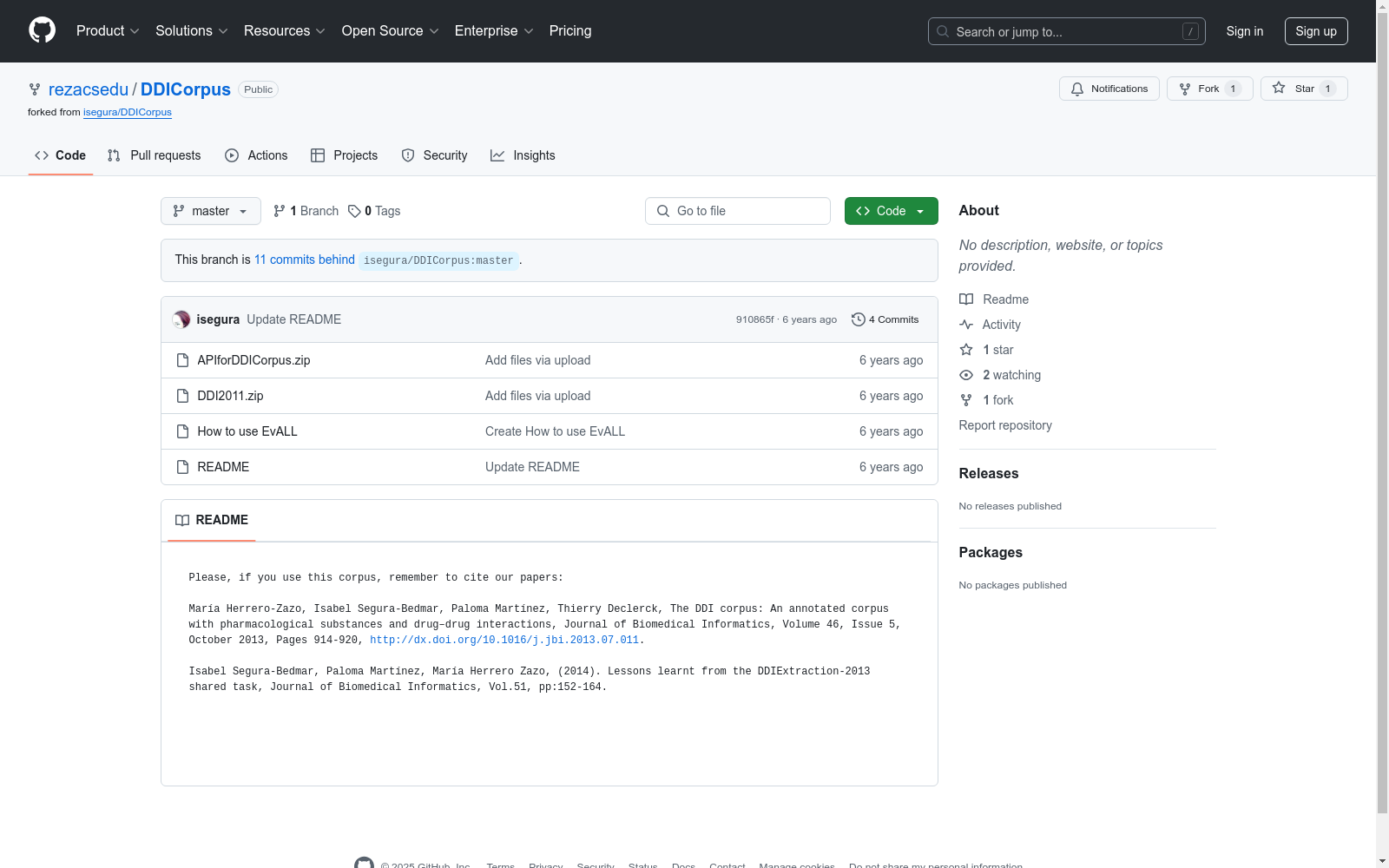
Task: View the 1 Branch link
Action: 306,211
